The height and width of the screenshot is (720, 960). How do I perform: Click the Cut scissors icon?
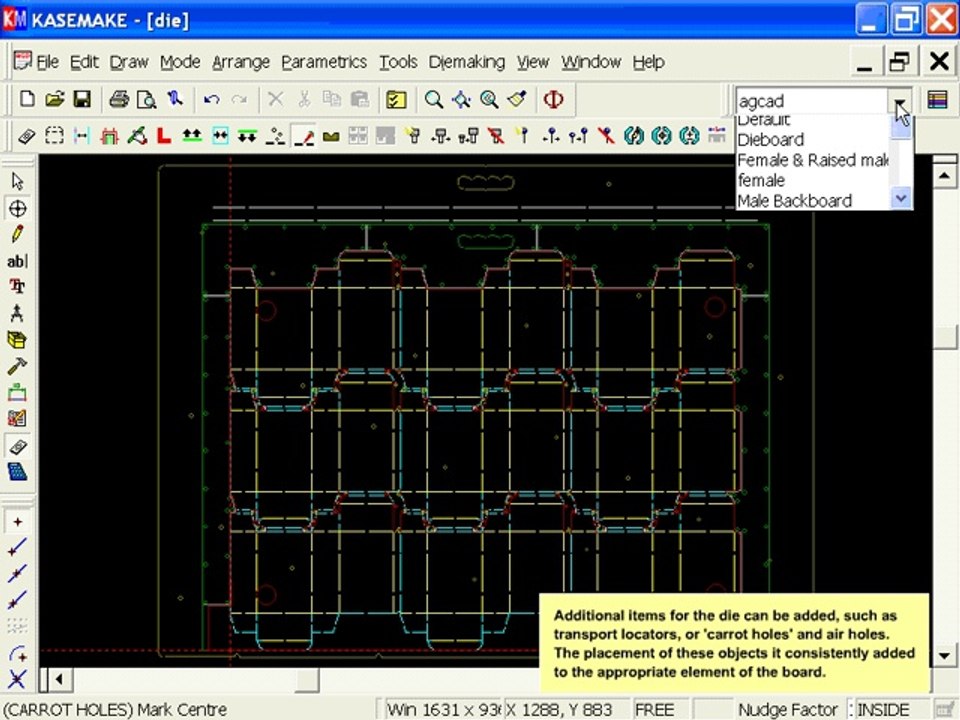click(304, 99)
